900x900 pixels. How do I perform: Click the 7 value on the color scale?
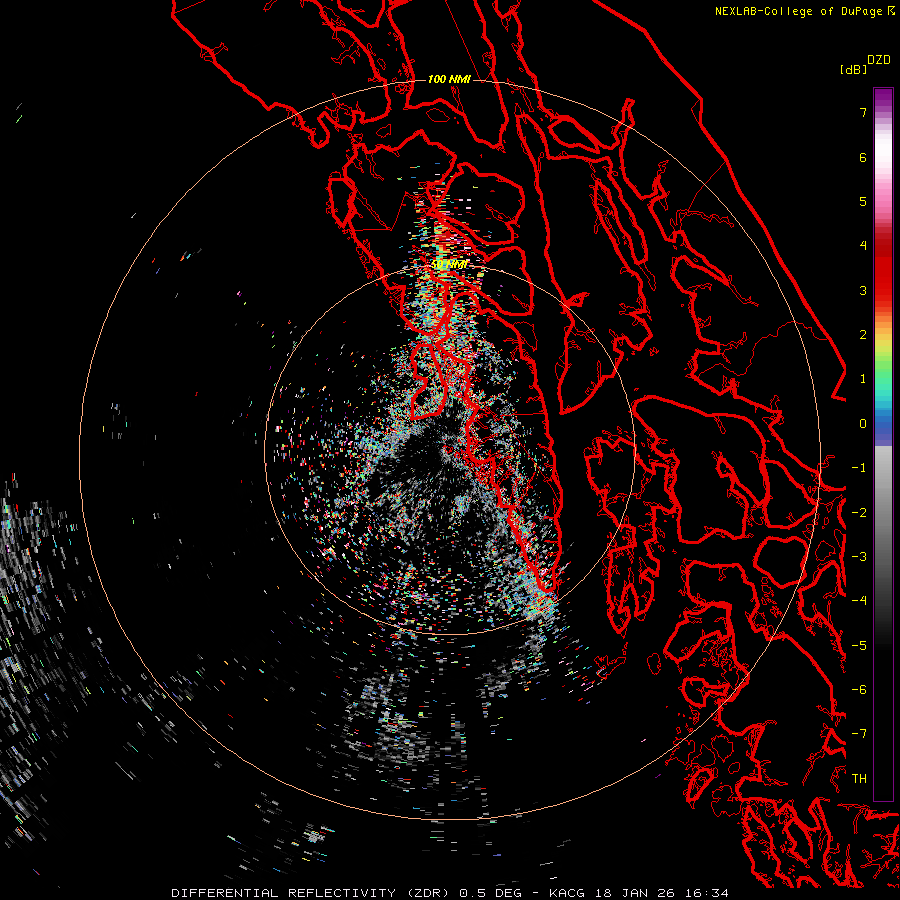pyautogui.click(x=863, y=112)
